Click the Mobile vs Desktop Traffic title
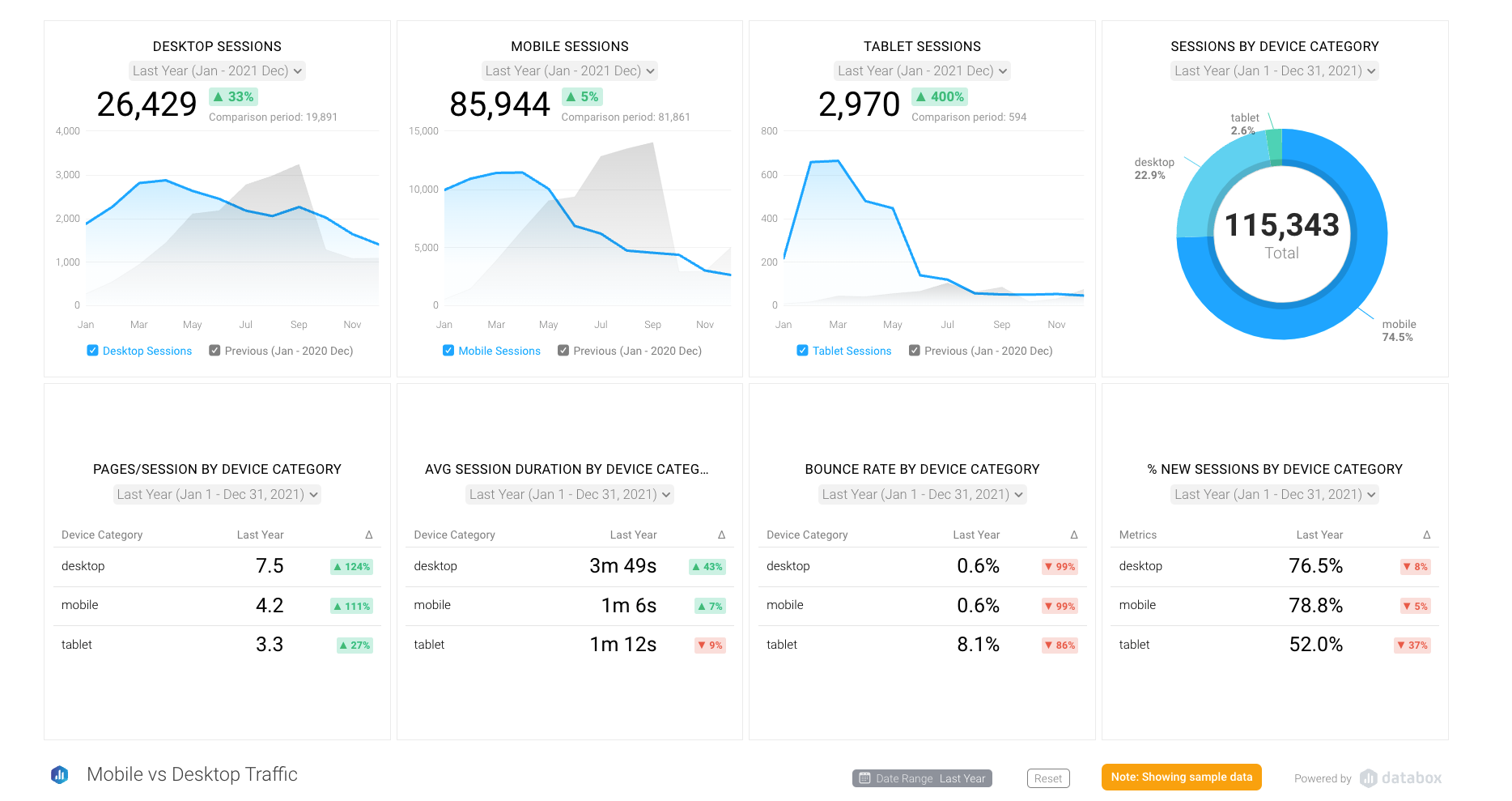This screenshot has width=1512, height=801. [x=192, y=774]
